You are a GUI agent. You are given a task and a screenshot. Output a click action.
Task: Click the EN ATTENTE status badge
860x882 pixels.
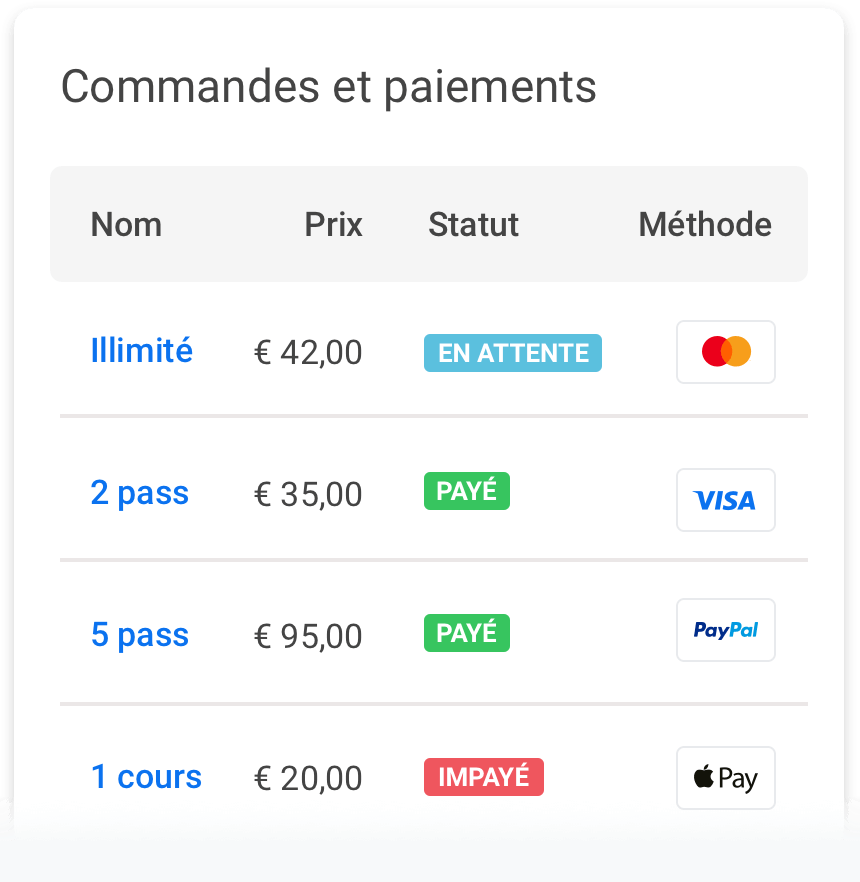coord(513,353)
